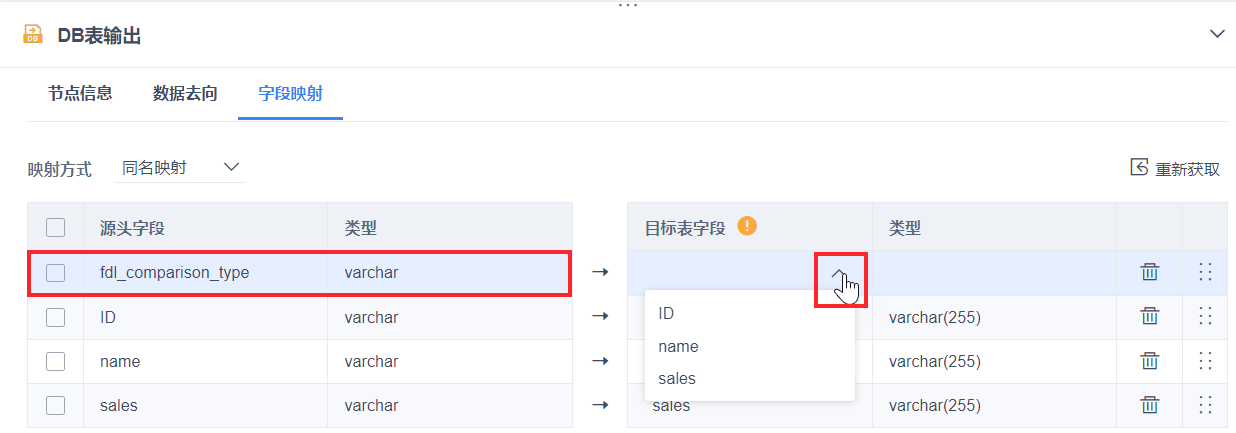The width and height of the screenshot is (1236, 433).
Task: Collapse the DB表输出 panel chevron
Action: pos(1217,34)
